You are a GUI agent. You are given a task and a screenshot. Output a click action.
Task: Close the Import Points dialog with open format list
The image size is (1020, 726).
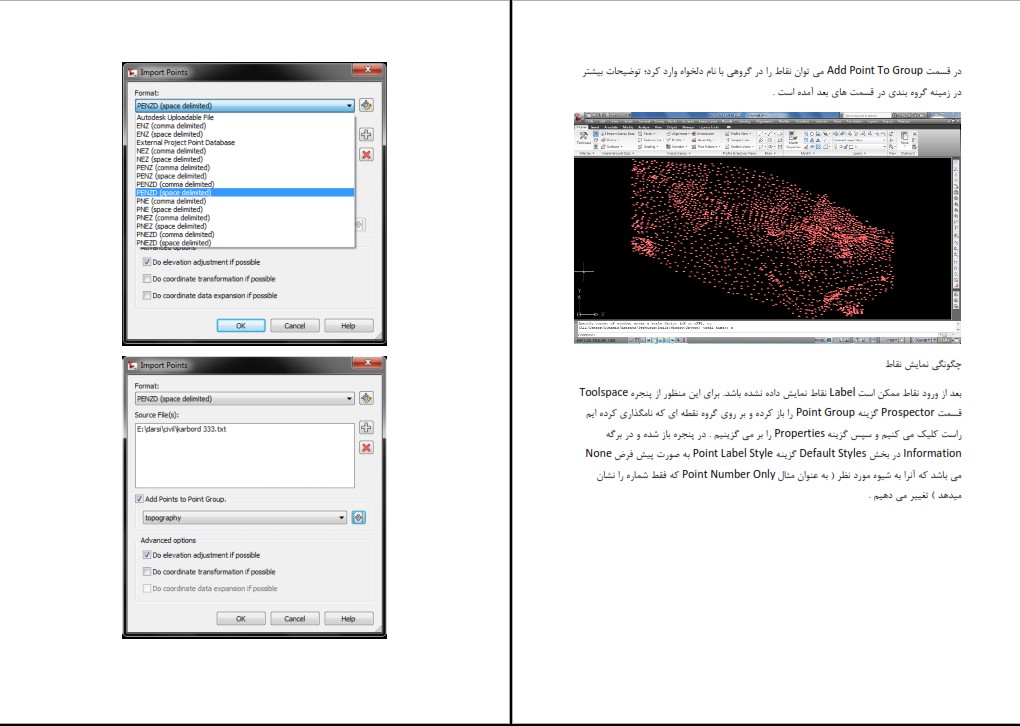pyautogui.click(x=368, y=70)
